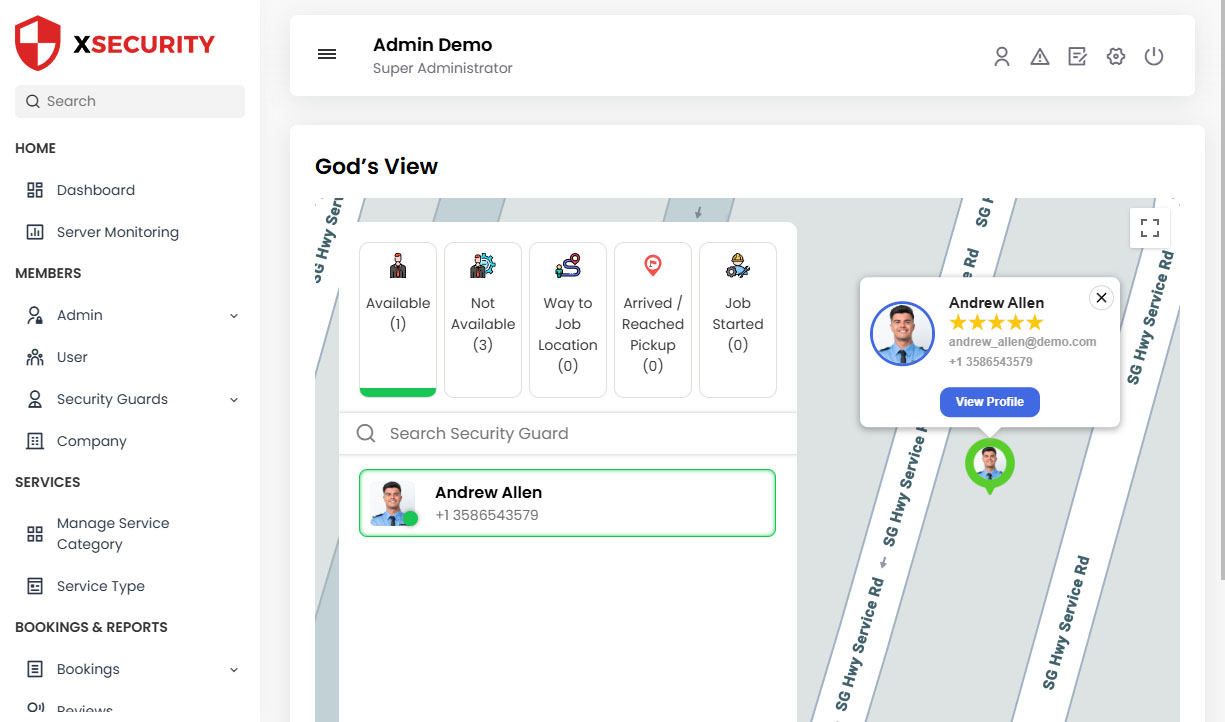1225x722 pixels.
Task: Expand the Admin submenu chevron
Action: click(234, 316)
